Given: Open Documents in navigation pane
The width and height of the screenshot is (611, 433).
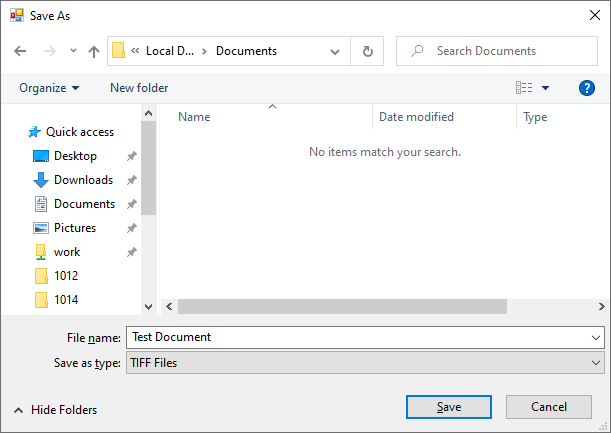Looking at the screenshot, I should (x=74, y=204).
